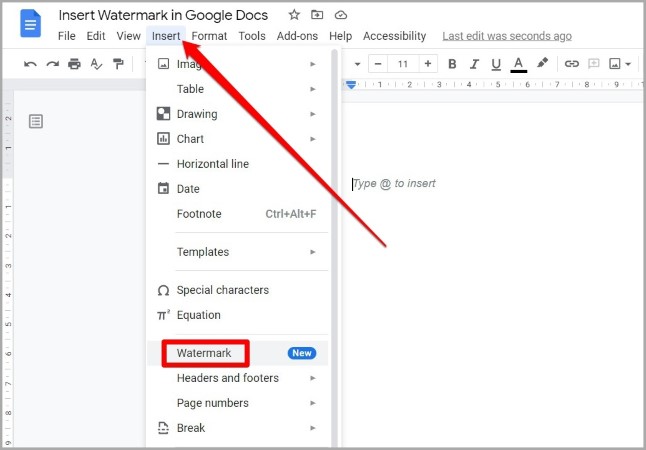Click the Insert link icon
Viewport: 646px width, 450px height.
(x=571, y=64)
